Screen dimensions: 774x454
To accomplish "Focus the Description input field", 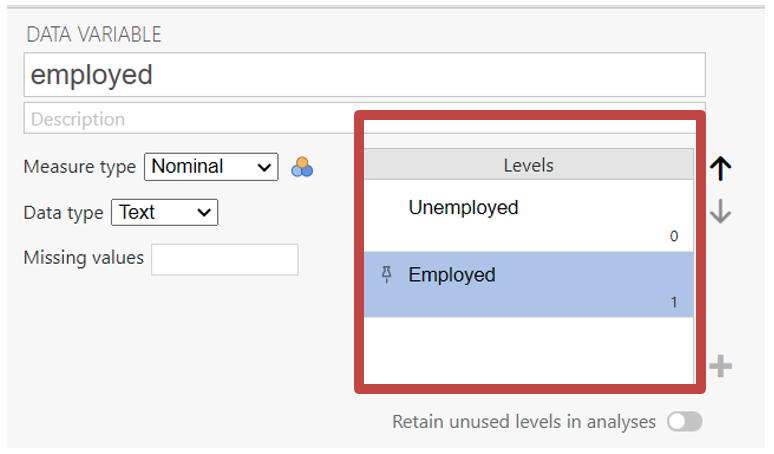I will coord(190,119).
